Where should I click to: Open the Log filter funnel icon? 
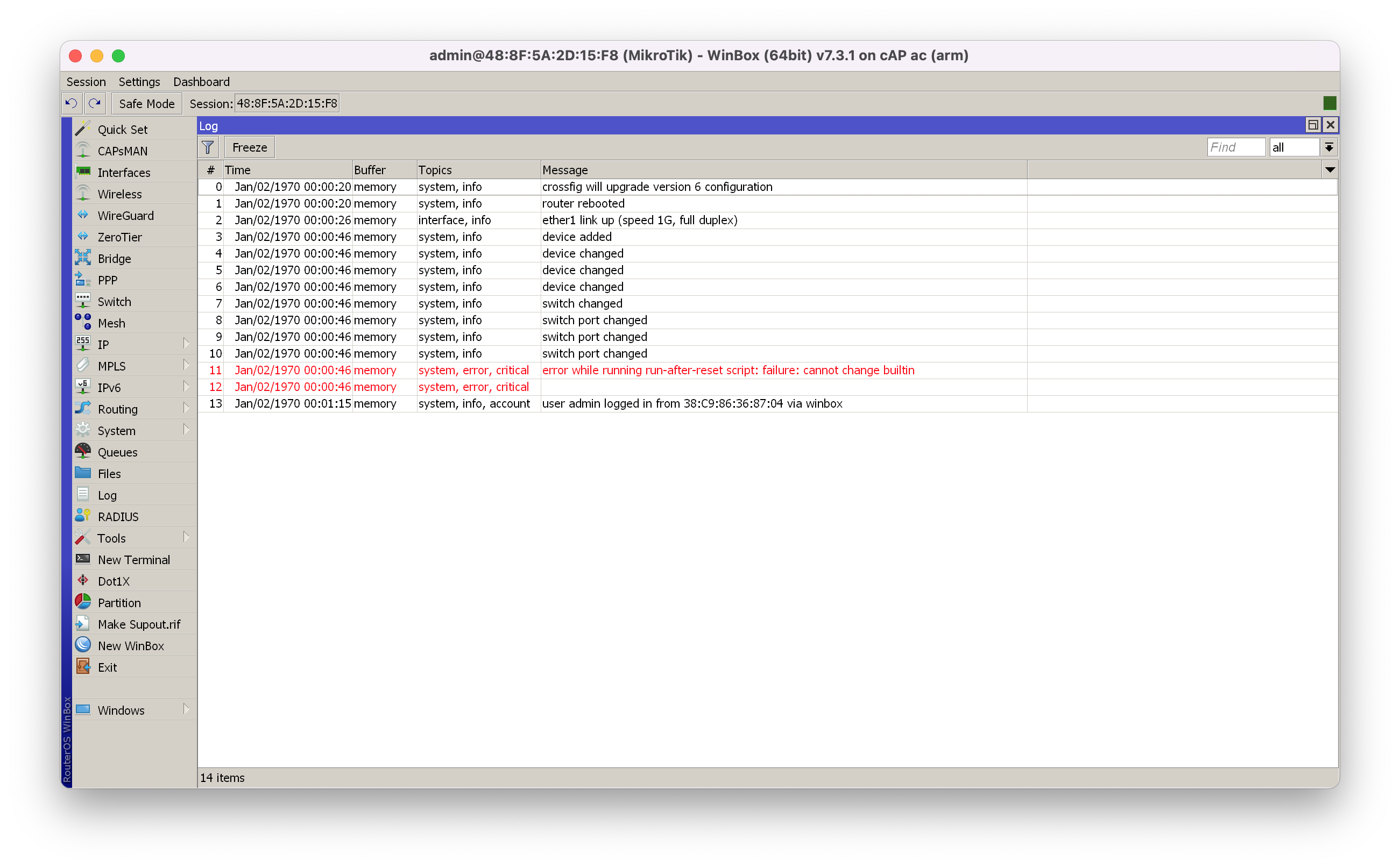208,147
